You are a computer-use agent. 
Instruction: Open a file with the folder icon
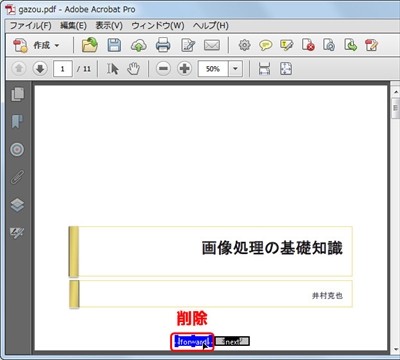(90, 45)
